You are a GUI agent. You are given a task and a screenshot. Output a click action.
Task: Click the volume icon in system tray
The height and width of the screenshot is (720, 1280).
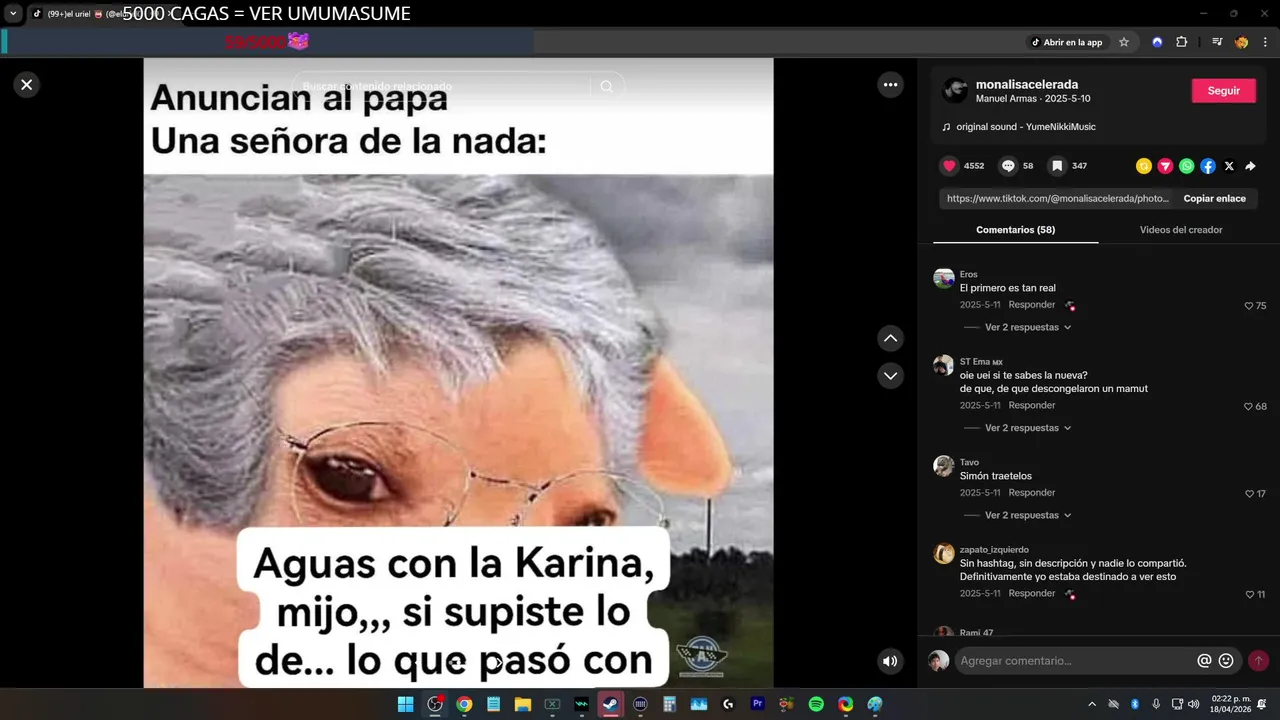point(1193,704)
